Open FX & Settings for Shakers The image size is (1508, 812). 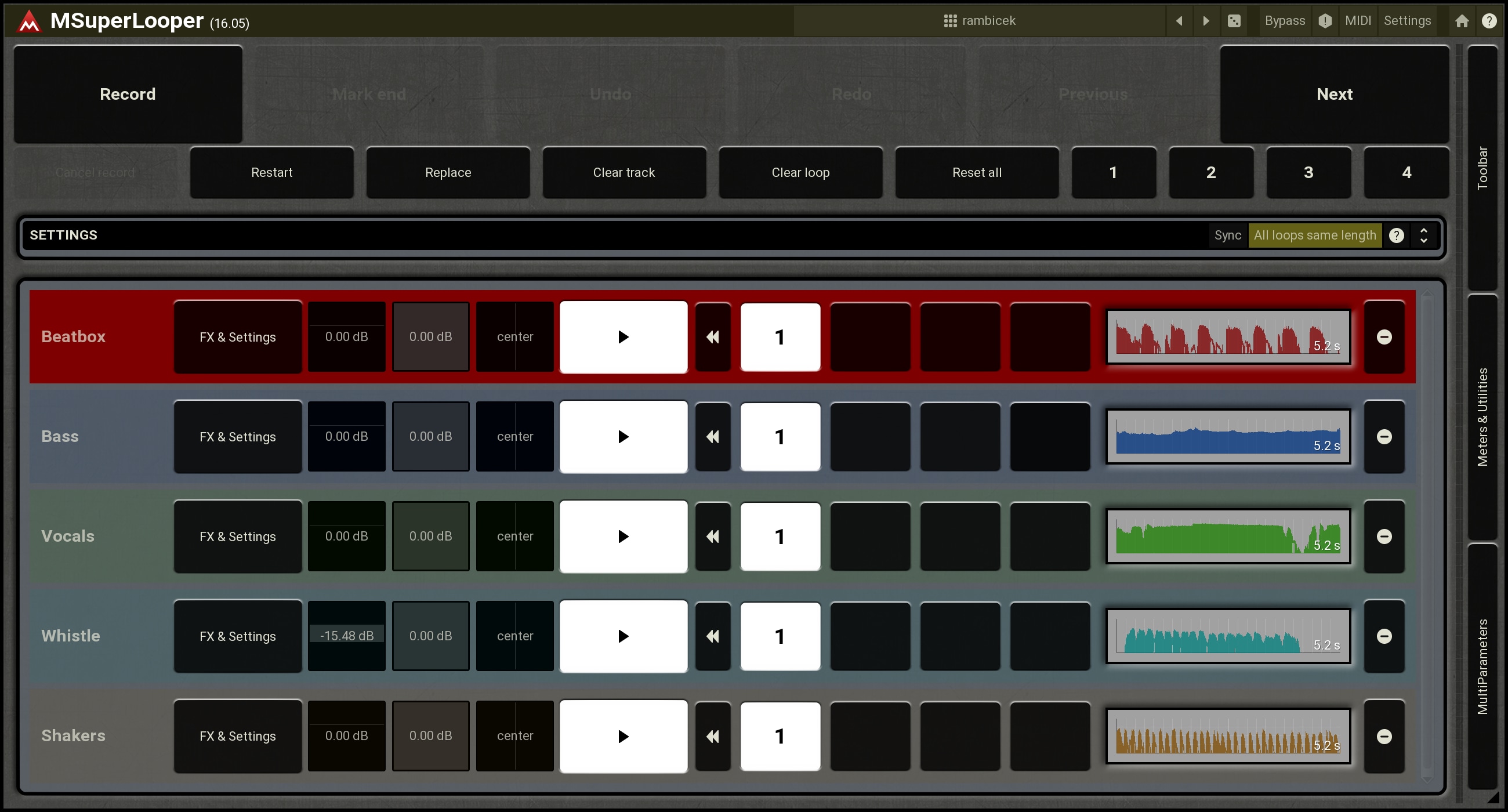click(x=238, y=736)
